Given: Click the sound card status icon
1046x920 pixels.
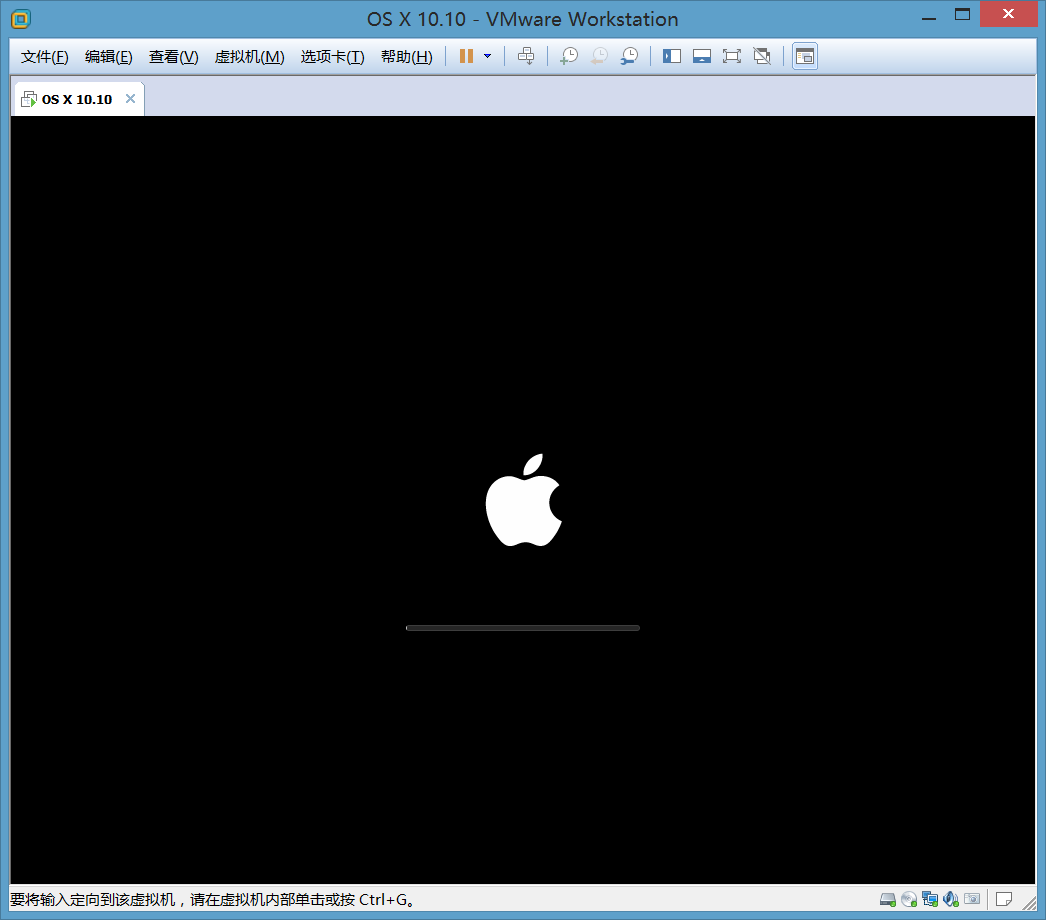Looking at the screenshot, I should pos(951,899).
